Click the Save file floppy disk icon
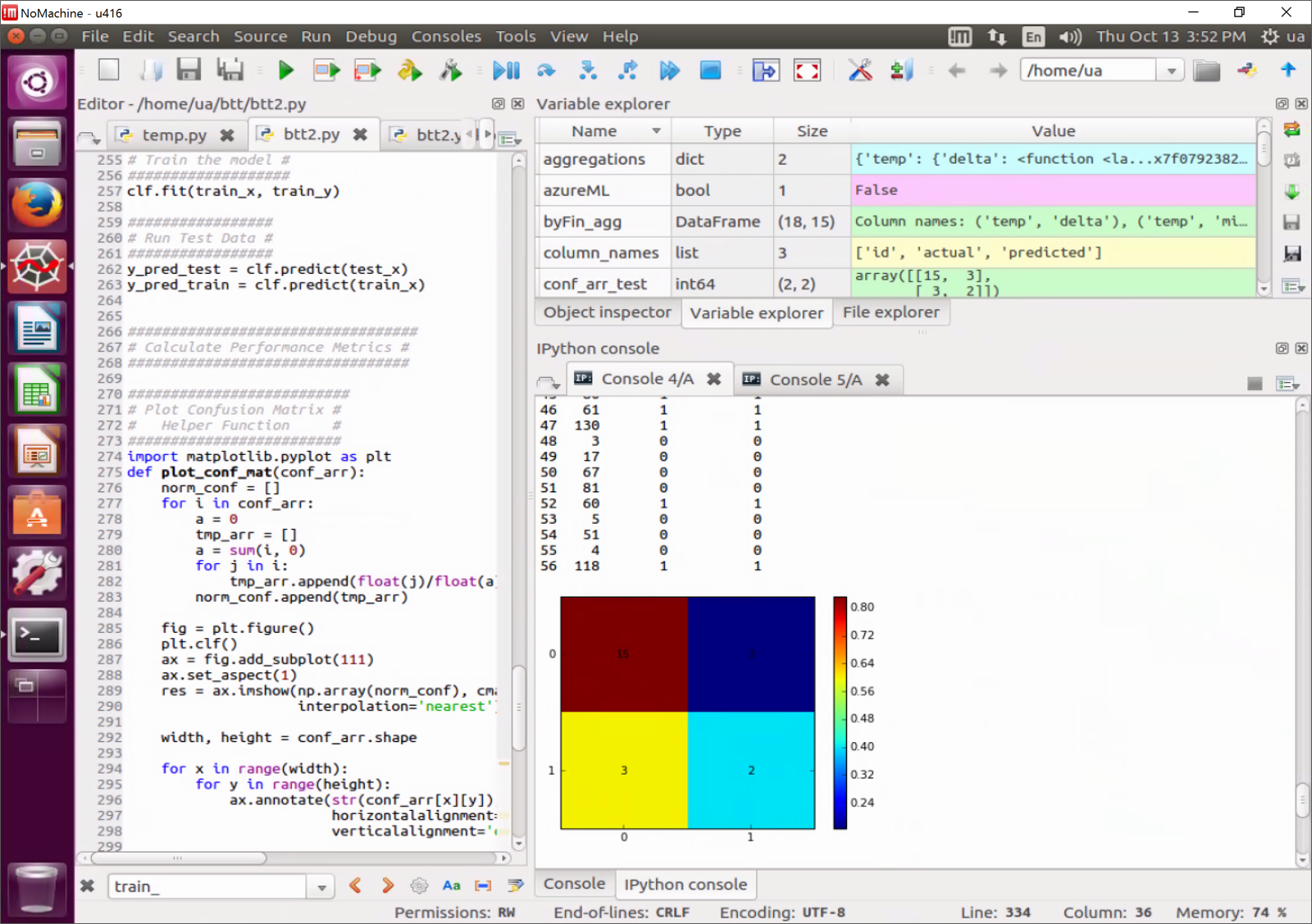 click(189, 71)
